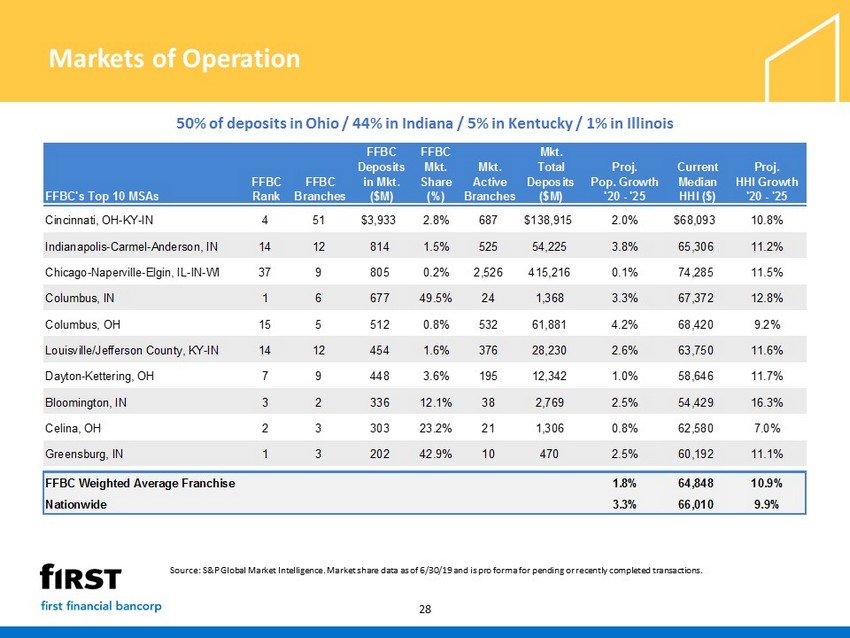Click the "FFBC's Top 10 MSAs" column header
This screenshot has width=850, height=638.
tap(102, 196)
